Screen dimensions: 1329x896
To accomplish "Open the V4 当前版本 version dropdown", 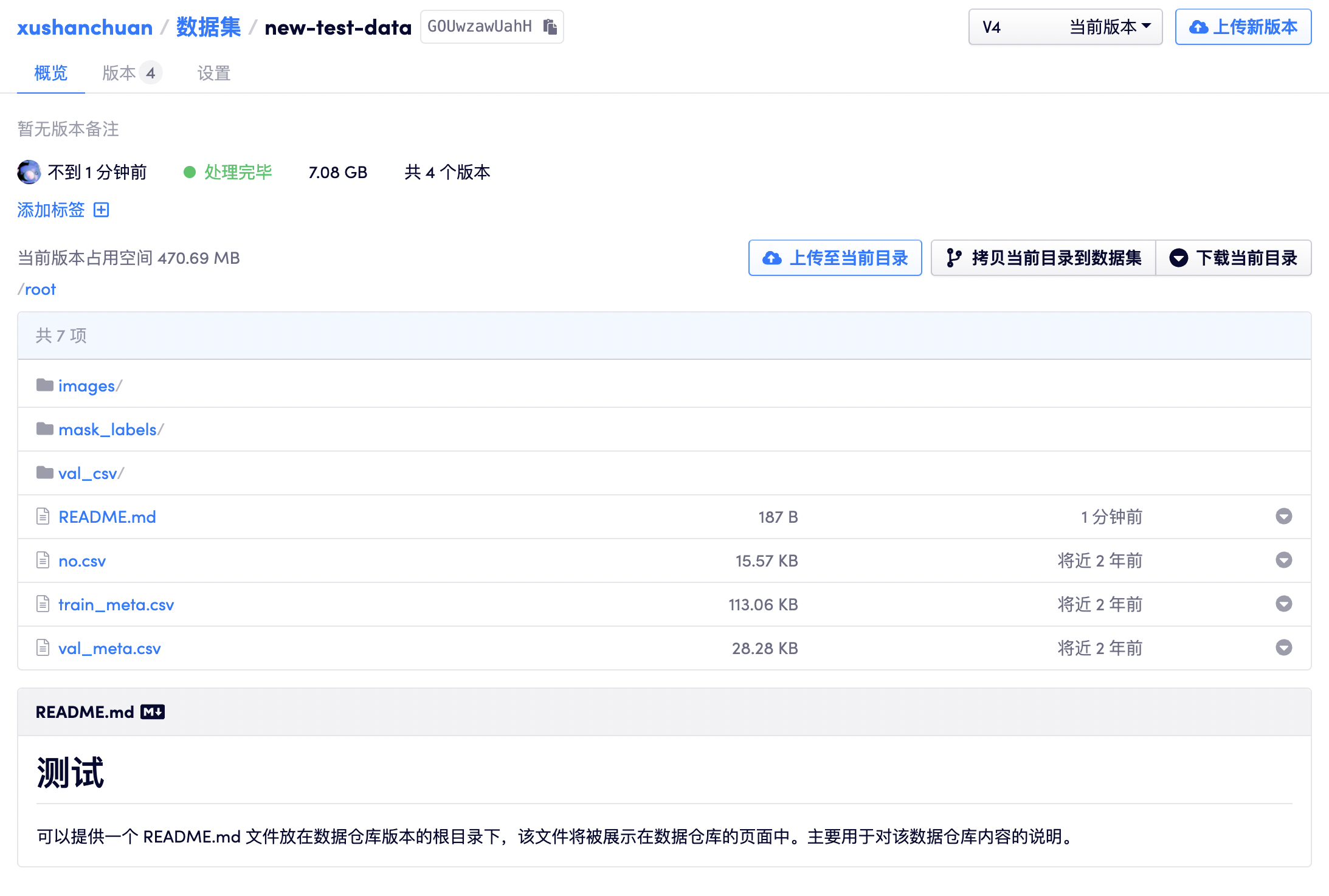I will pyautogui.click(x=1065, y=27).
